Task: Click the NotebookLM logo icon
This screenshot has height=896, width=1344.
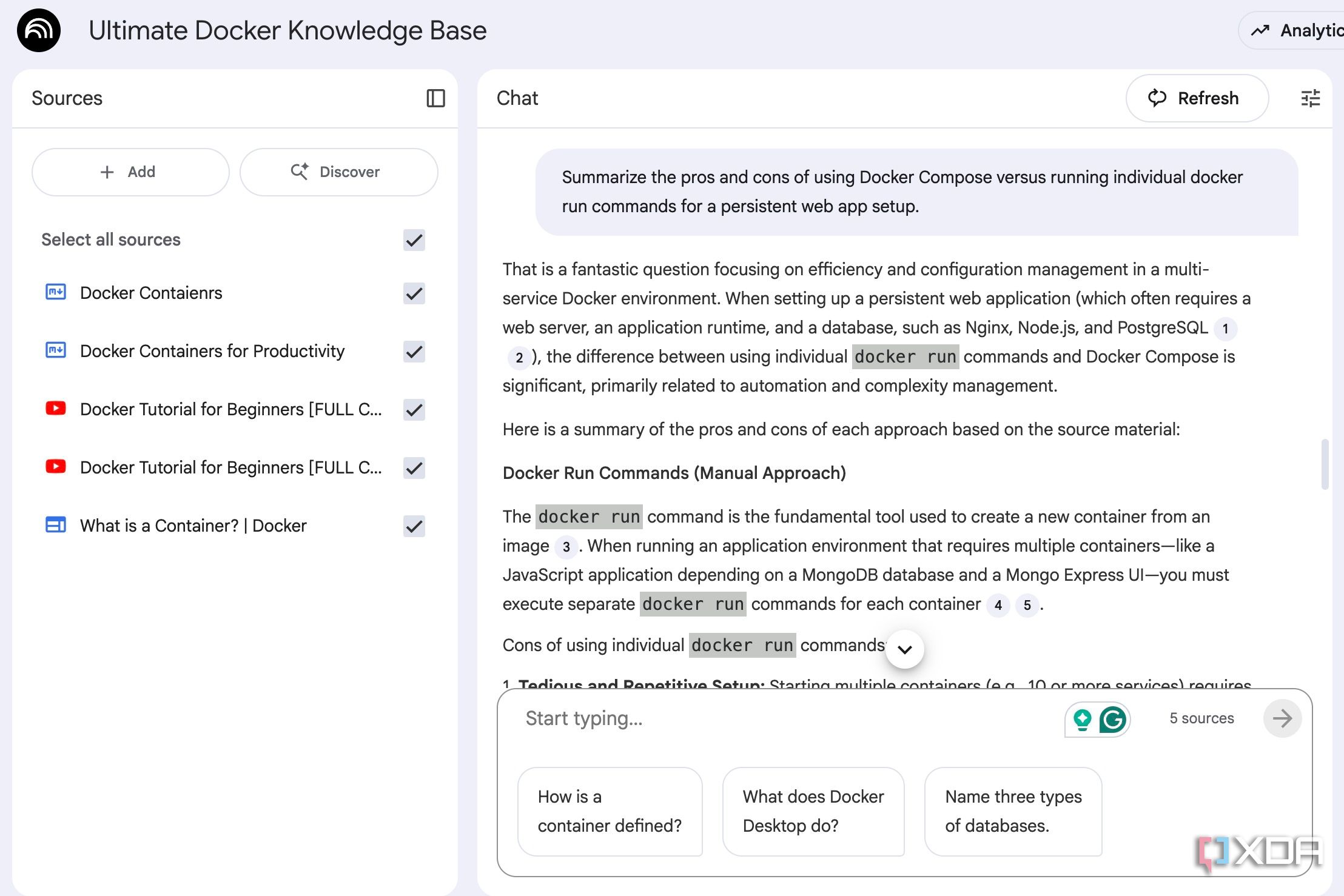Action: tap(39, 30)
